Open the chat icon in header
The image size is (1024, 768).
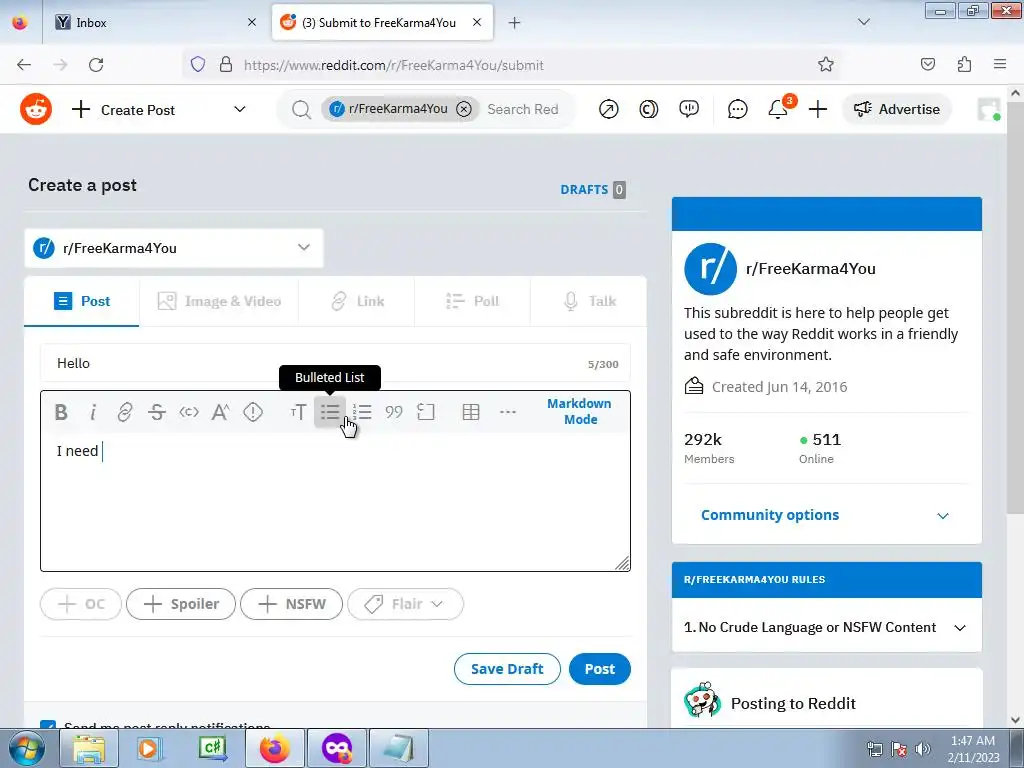click(737, 109)
